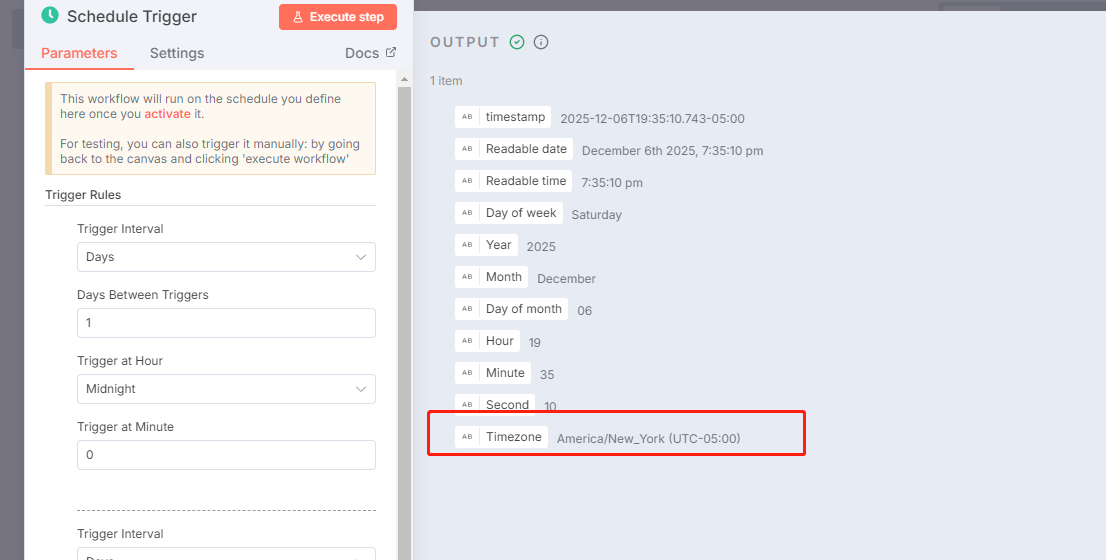Click the AB type icon beside Year

[x=467, y=245]
